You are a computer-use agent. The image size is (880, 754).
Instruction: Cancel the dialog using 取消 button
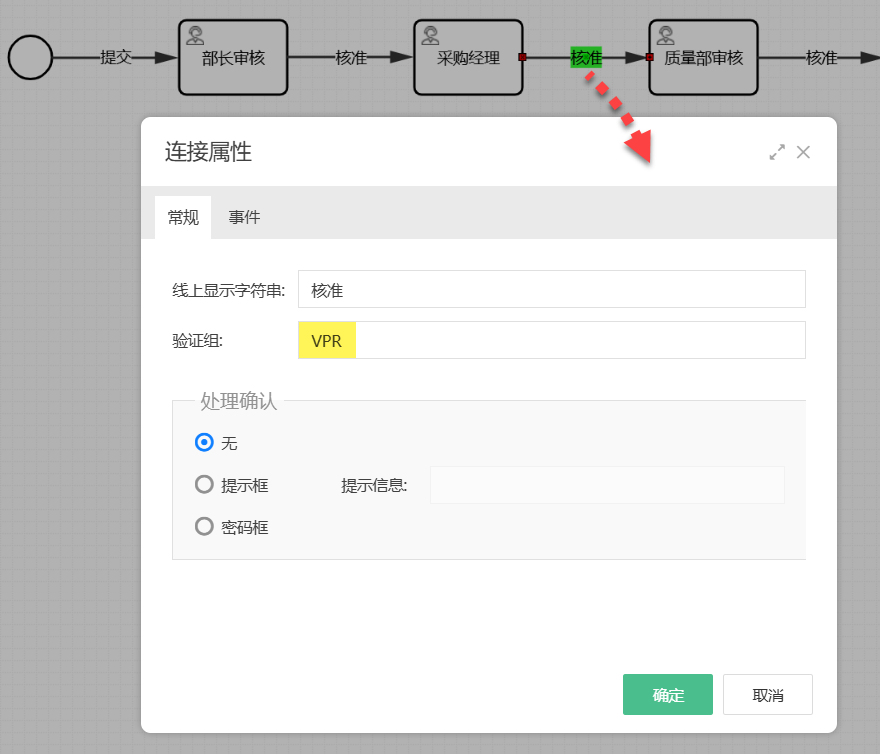(767, 694)
